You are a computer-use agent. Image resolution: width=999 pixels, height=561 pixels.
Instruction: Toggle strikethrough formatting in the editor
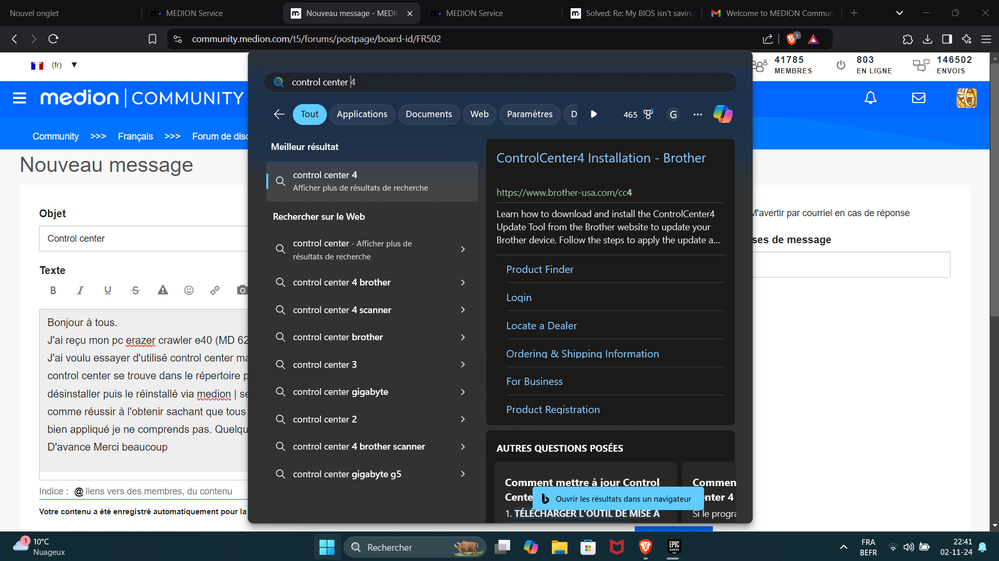pyautogui.click(x=135, y=291)
